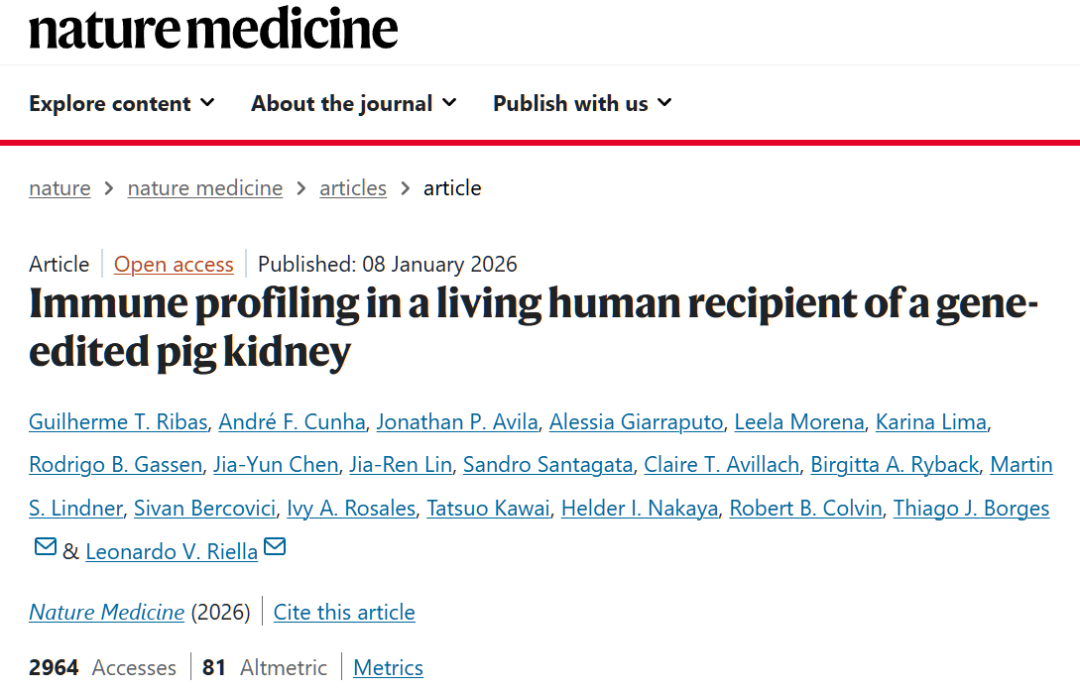
Task: Navigate to nature medicine breadcrumb
Action: 205,188
